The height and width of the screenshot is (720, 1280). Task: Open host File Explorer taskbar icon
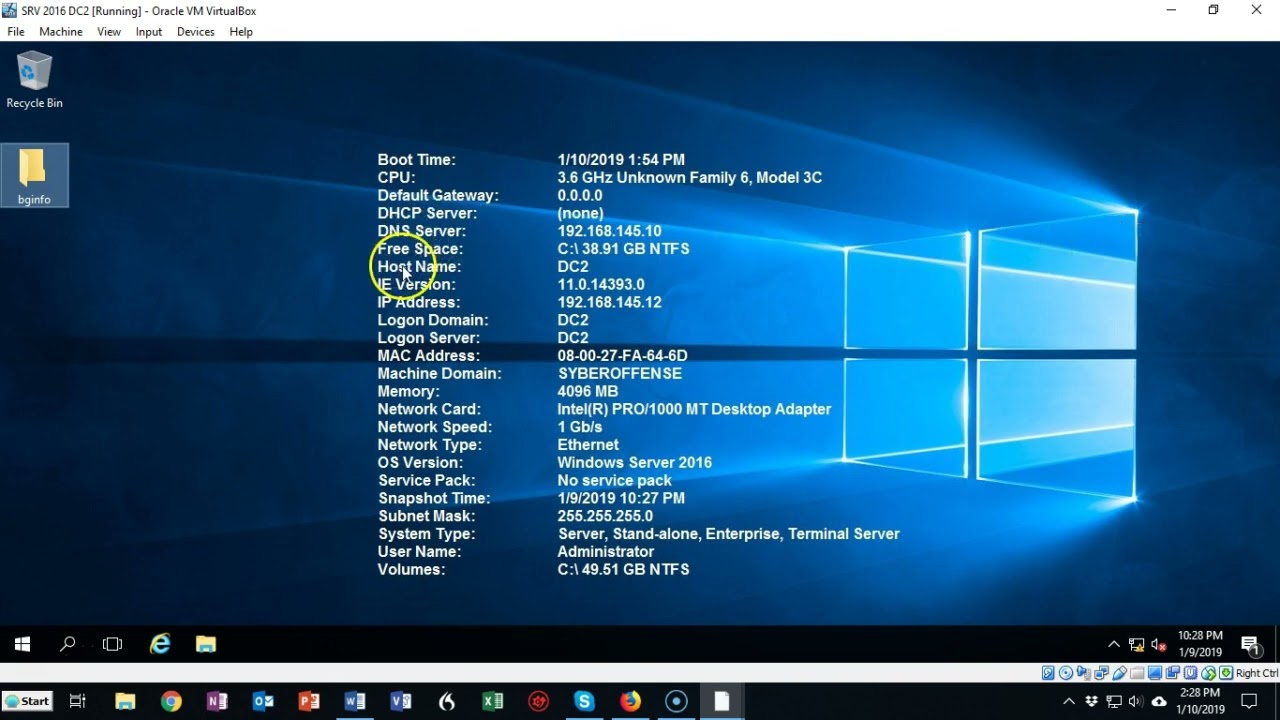tap(125, 702)
